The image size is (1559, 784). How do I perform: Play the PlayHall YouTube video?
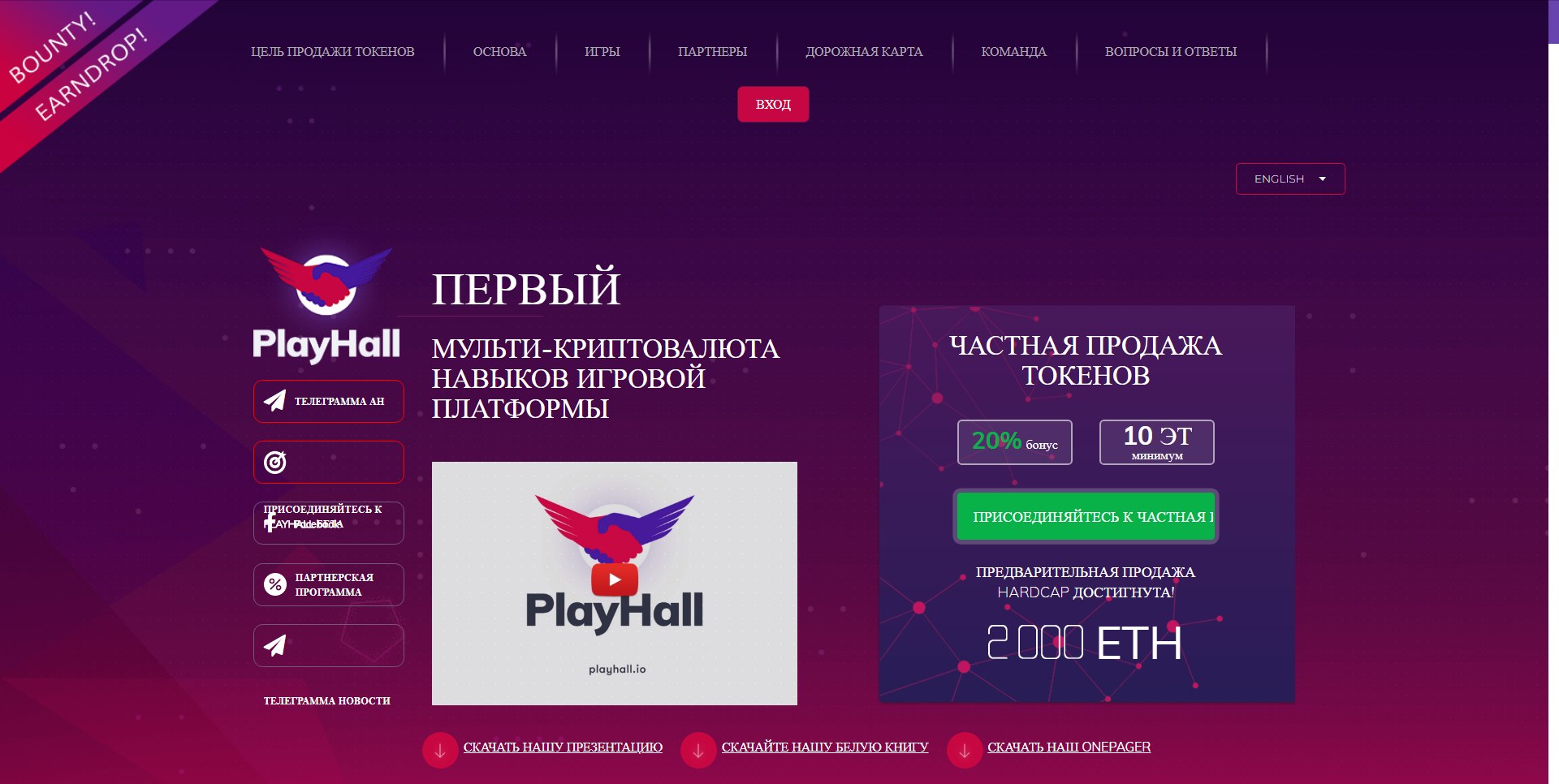tap(615, 579)
